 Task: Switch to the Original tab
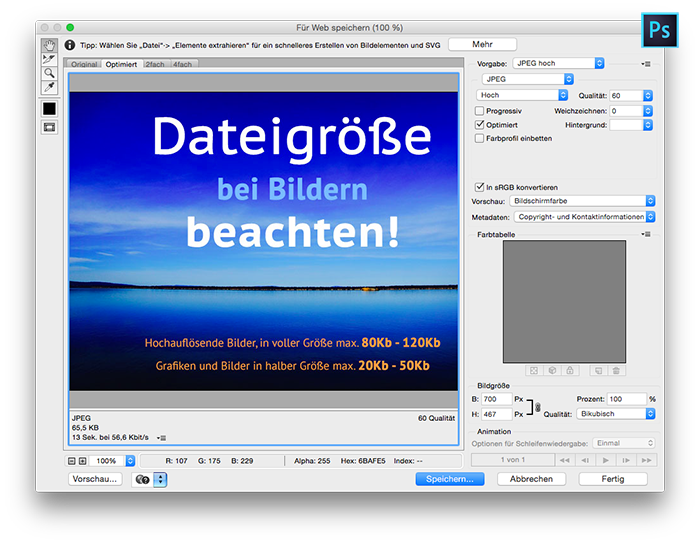click(84, 64)
